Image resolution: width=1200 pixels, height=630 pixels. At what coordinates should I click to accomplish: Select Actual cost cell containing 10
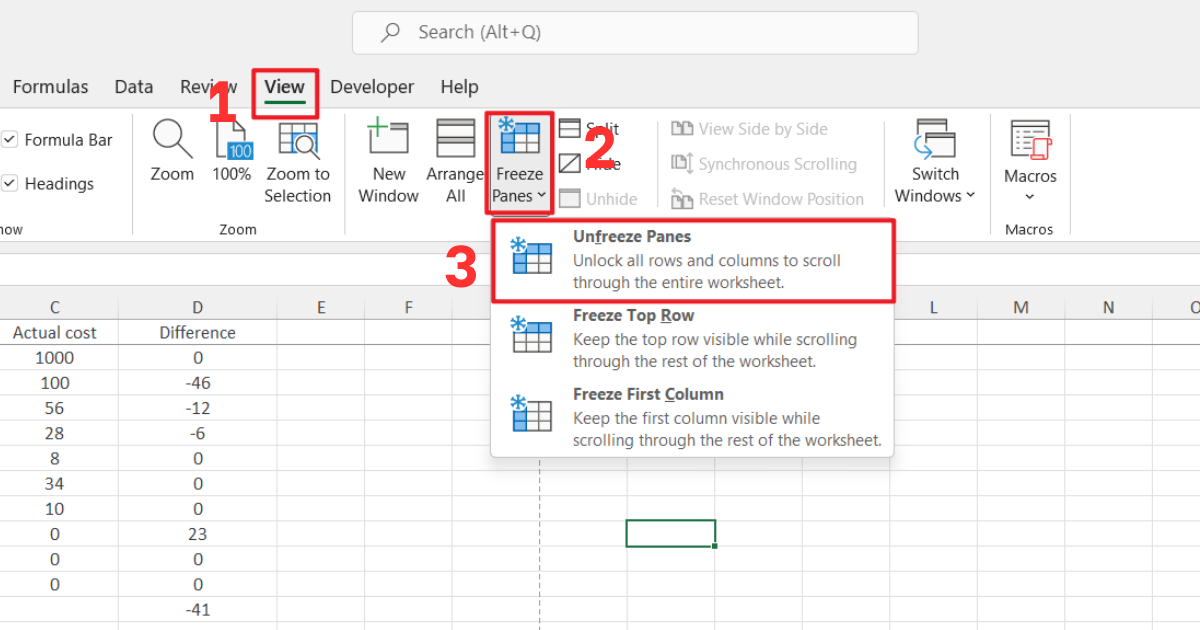click(x=55, y=509)
